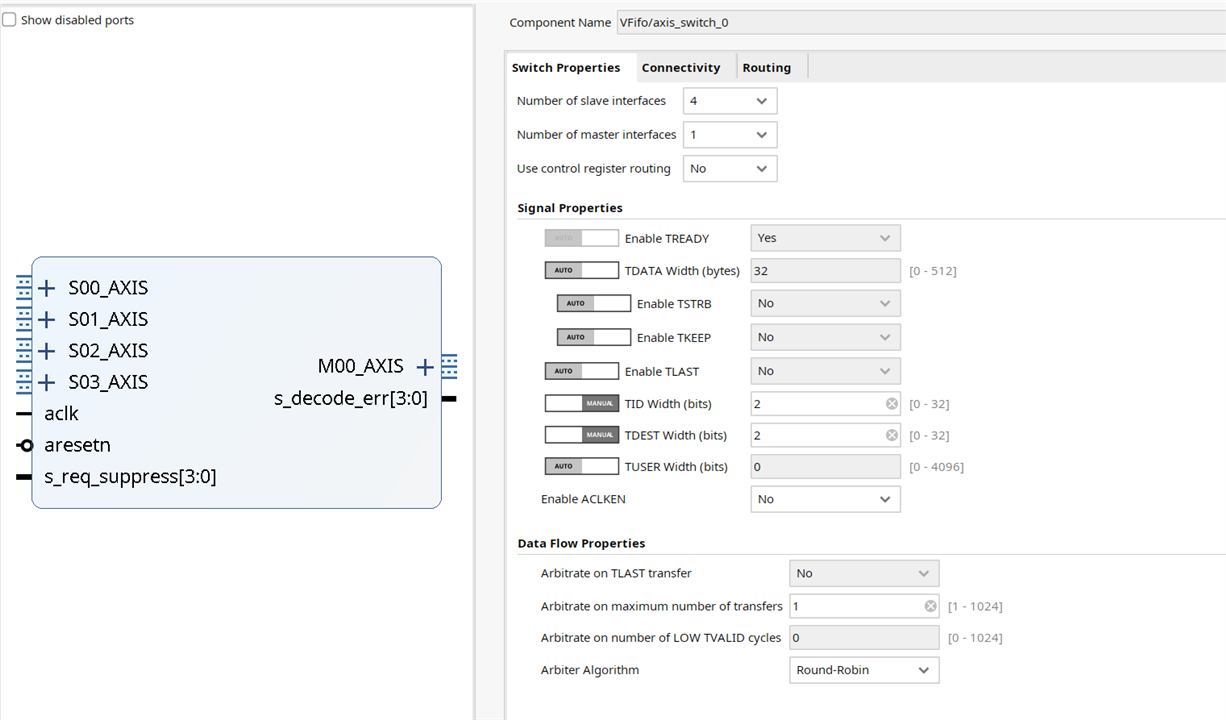The height and width of the screenshot is (720, 1226).
Task: Click the S02_AXIS bus interface pin icon
Action: [x=24, y=351]
